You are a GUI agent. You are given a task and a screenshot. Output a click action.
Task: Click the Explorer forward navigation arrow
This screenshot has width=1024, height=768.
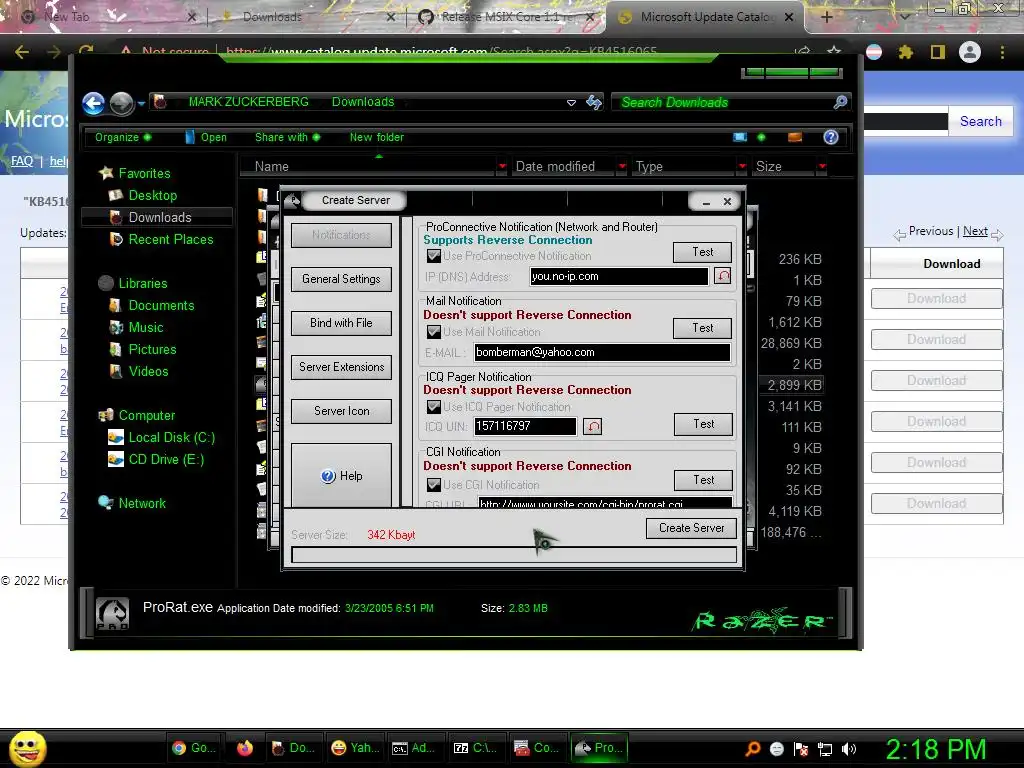[121, 103]
